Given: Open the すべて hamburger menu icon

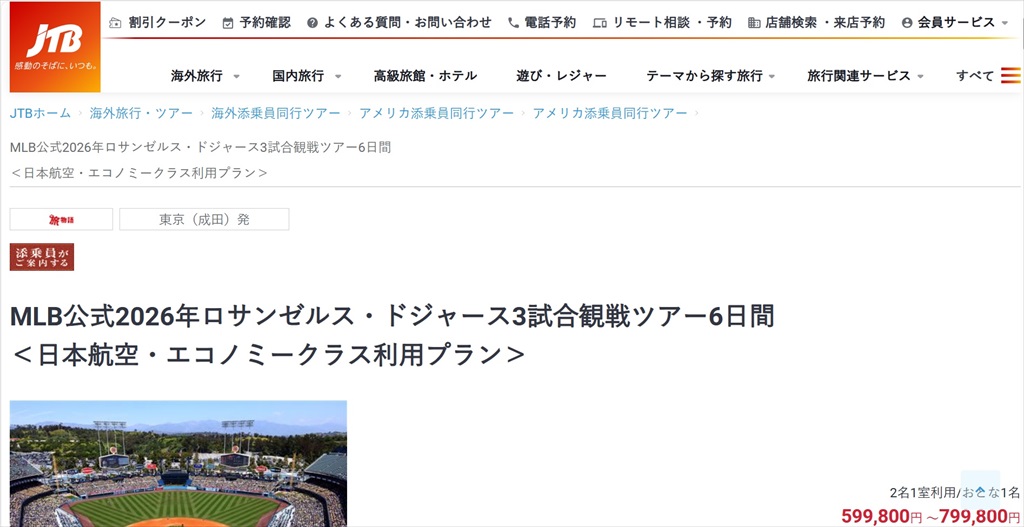Looking at the screenshot, I should 1010,76.
